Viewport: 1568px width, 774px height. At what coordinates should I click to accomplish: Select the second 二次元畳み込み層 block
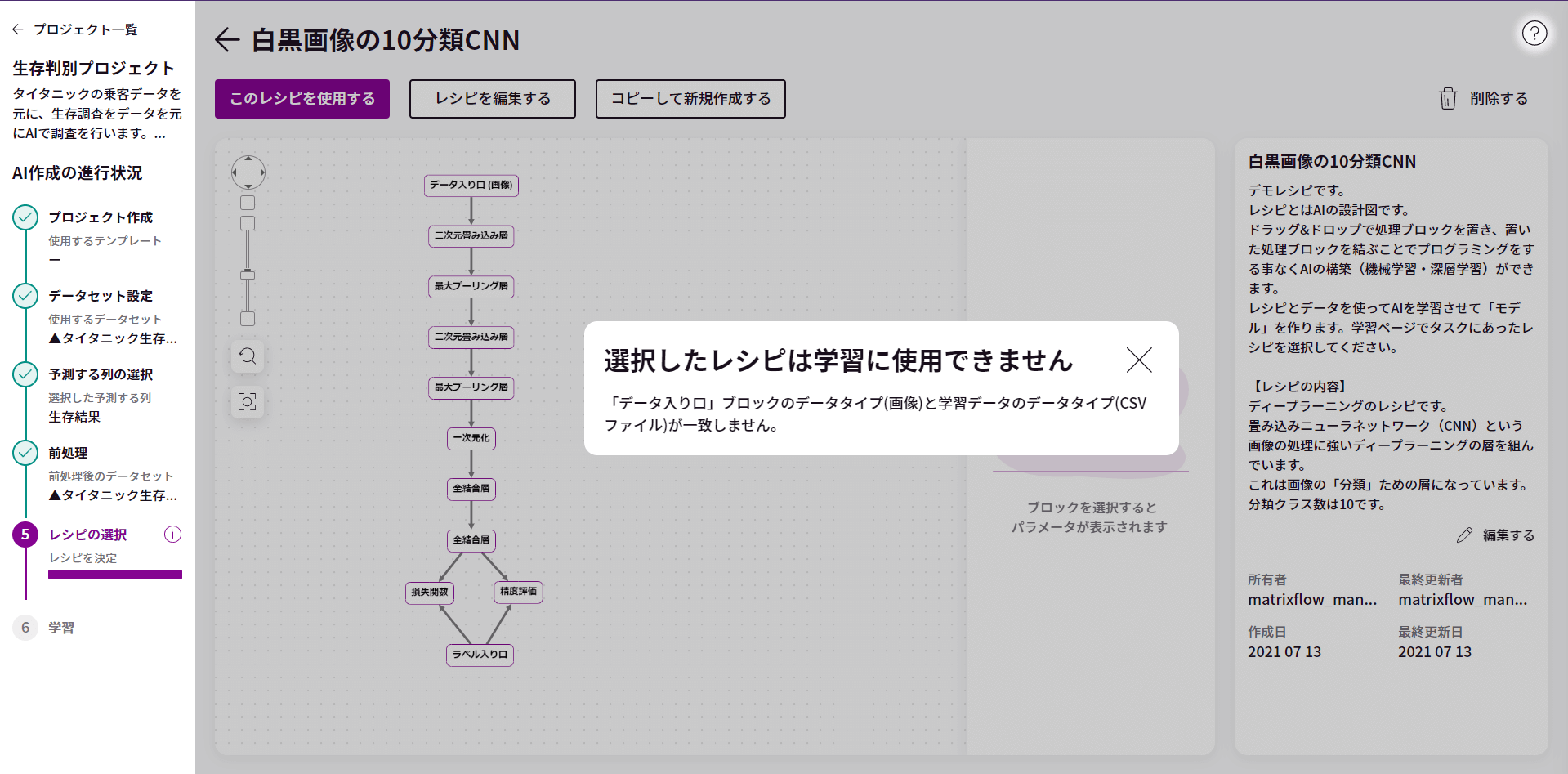coord(471,338)
